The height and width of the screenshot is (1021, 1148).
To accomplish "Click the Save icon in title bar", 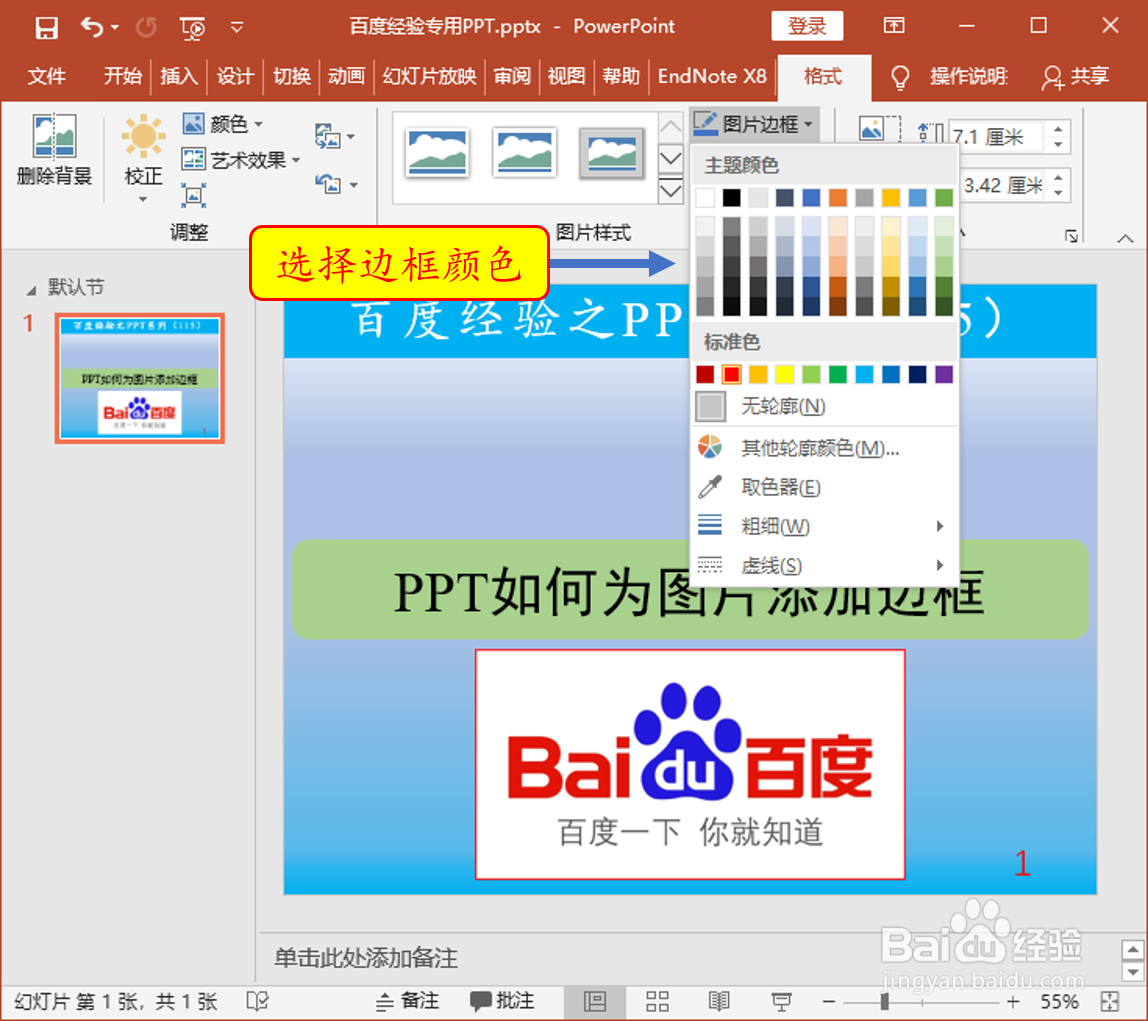I will click(46, 27).
